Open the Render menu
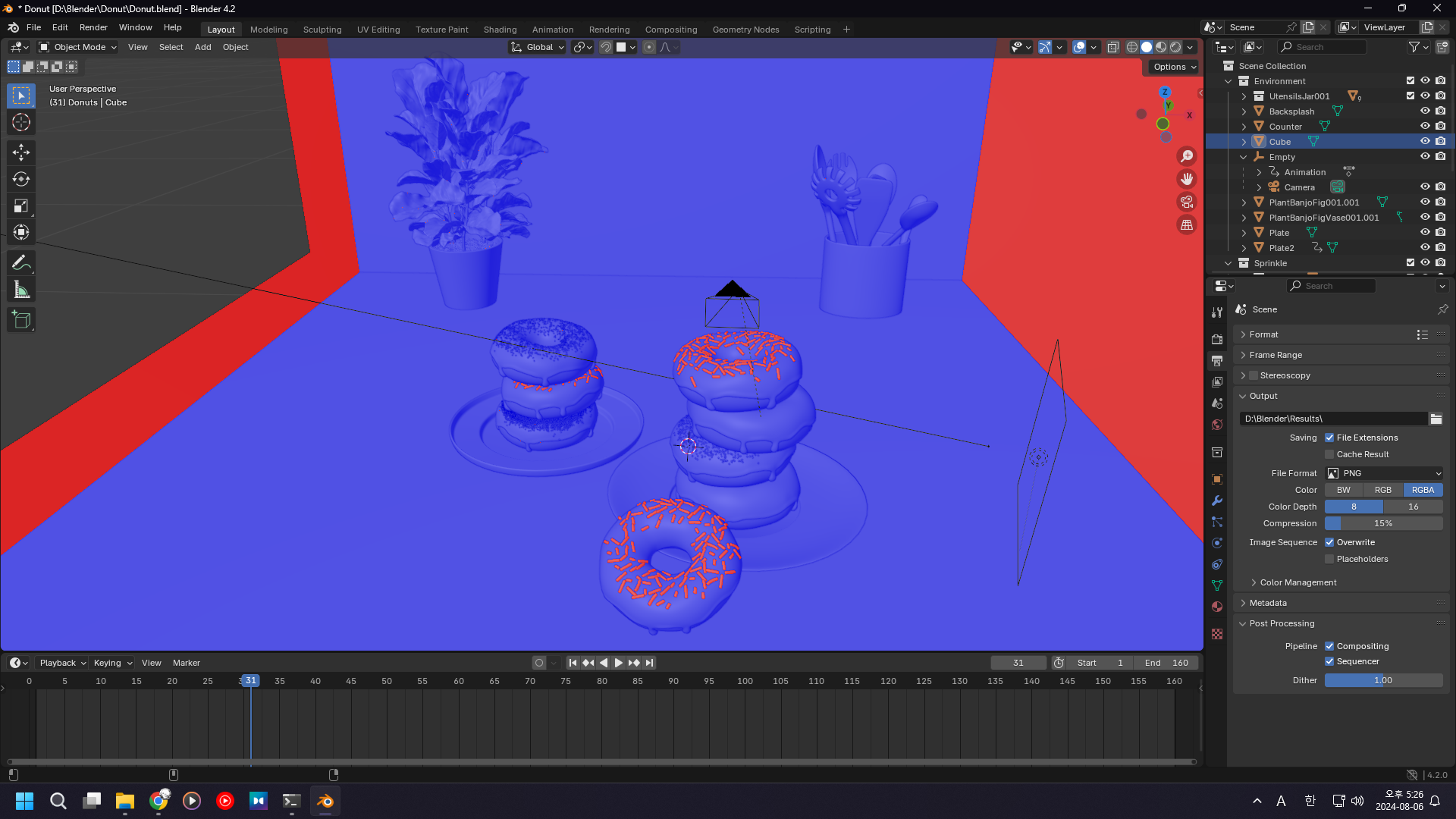Viewport: 1456px width, 819px height. pyautogui.click(x=93, y=27)
